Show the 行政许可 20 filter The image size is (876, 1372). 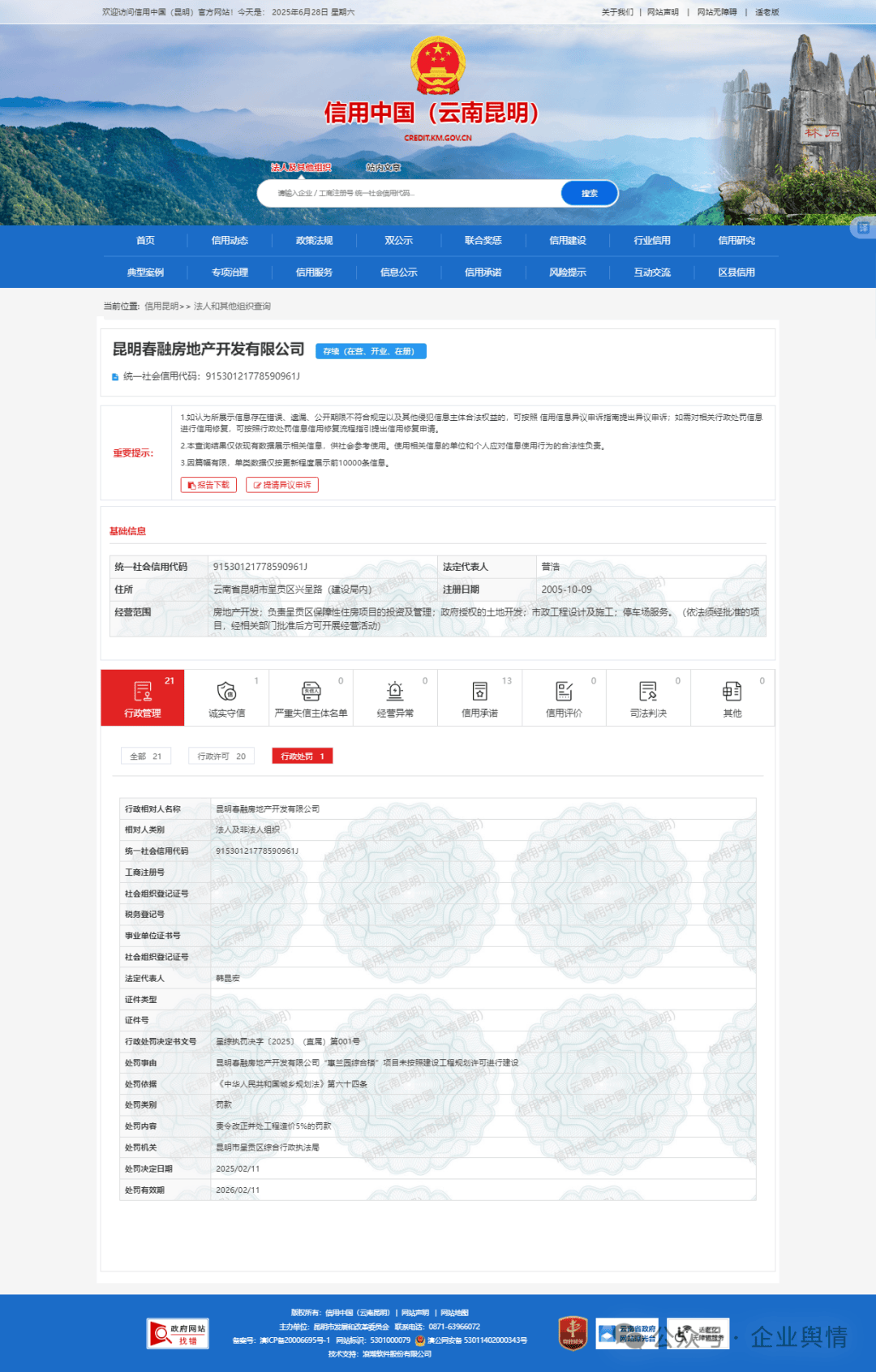pos(221,757)
